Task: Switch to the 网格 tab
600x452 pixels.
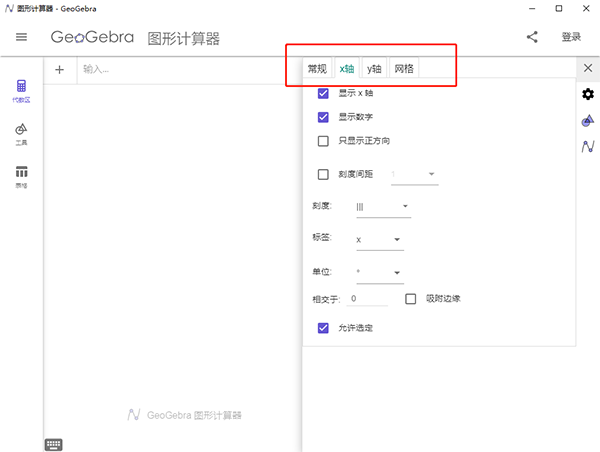Action: coord(403,69)
